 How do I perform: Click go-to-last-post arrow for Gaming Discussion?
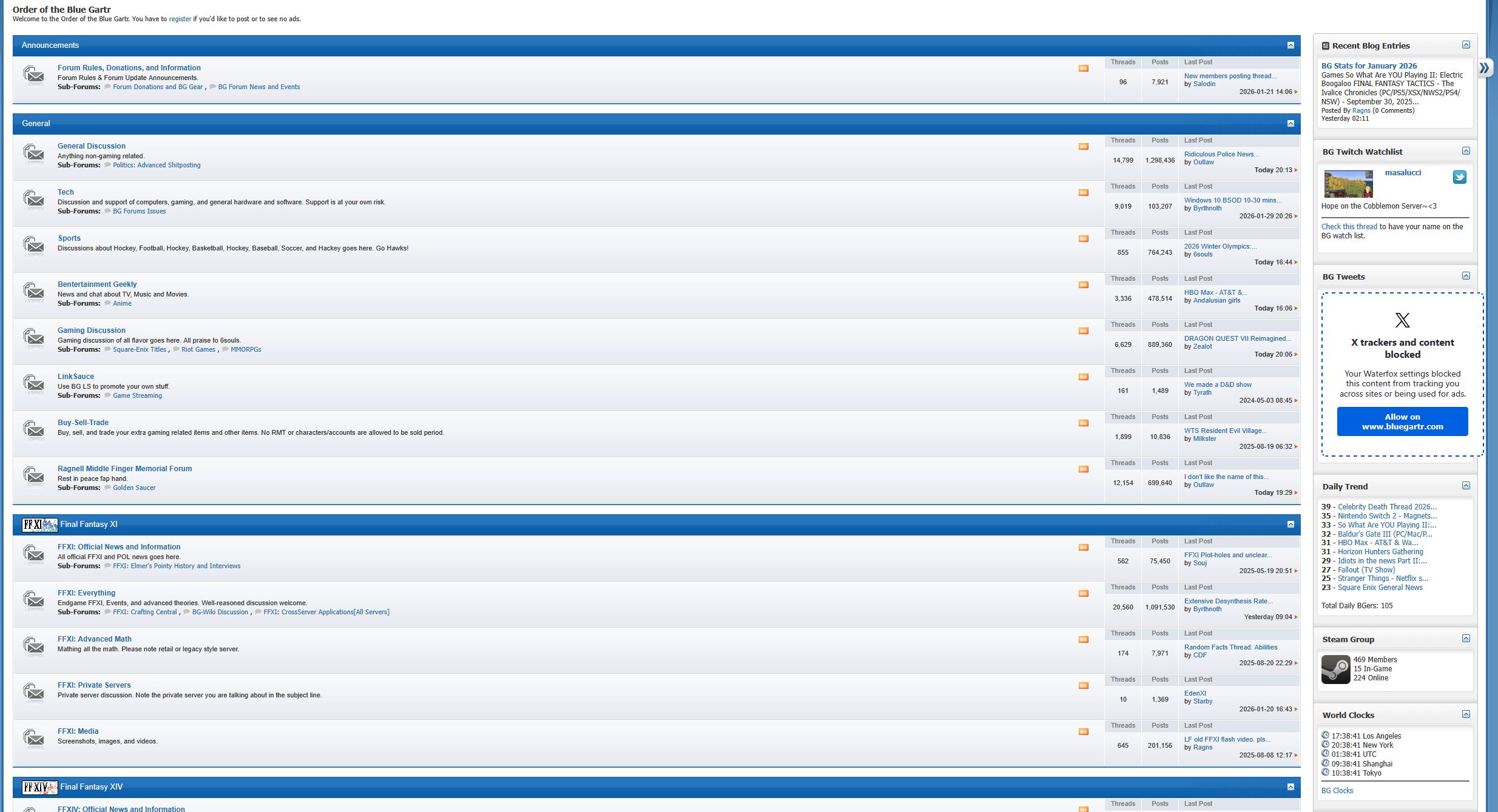pyautogui.click(x=1296, y=355)
